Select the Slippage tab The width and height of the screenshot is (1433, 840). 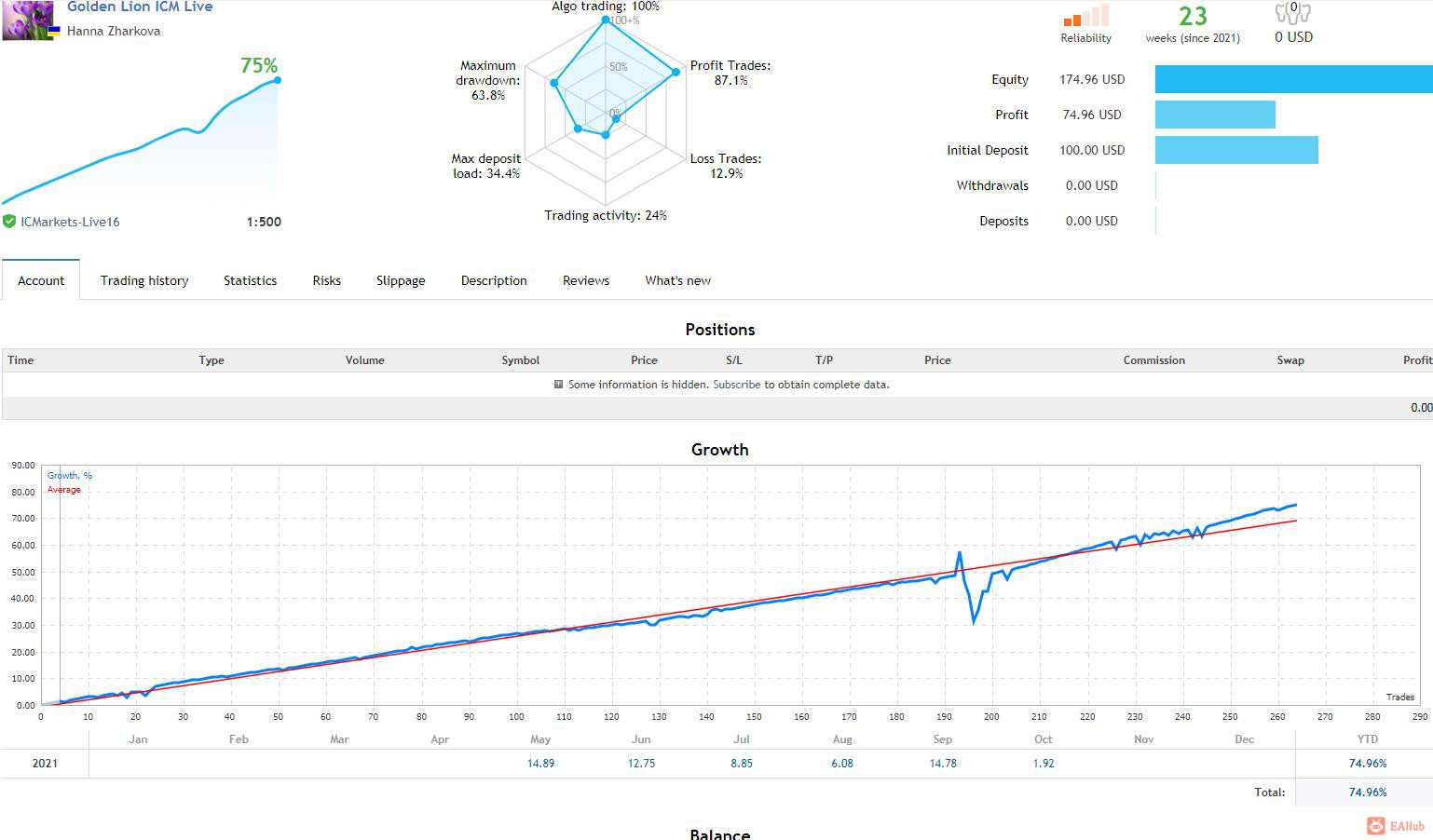[x=401, y=280]
